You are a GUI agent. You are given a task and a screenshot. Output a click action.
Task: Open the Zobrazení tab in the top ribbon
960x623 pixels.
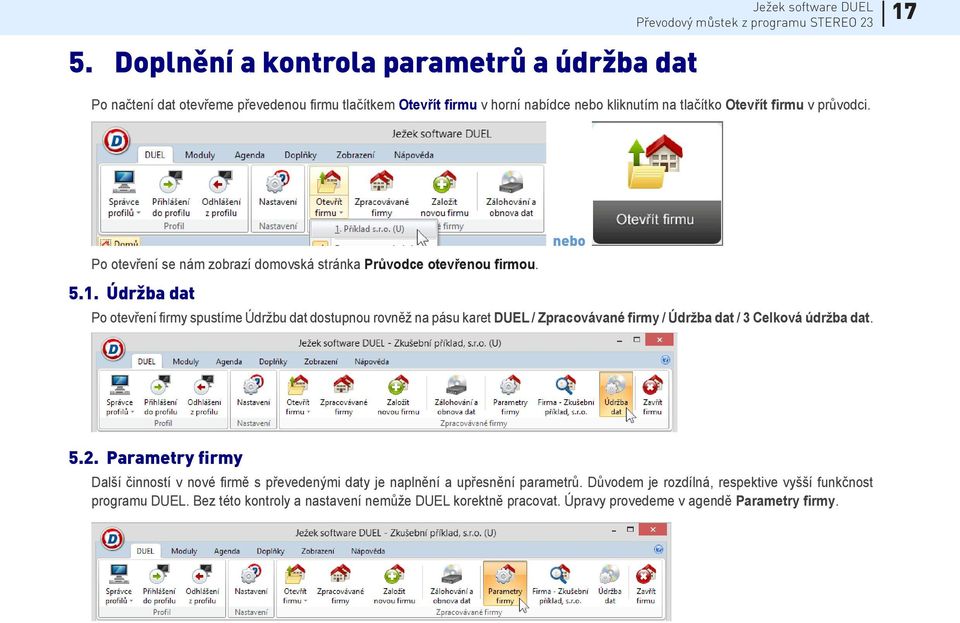click(355, 155)
